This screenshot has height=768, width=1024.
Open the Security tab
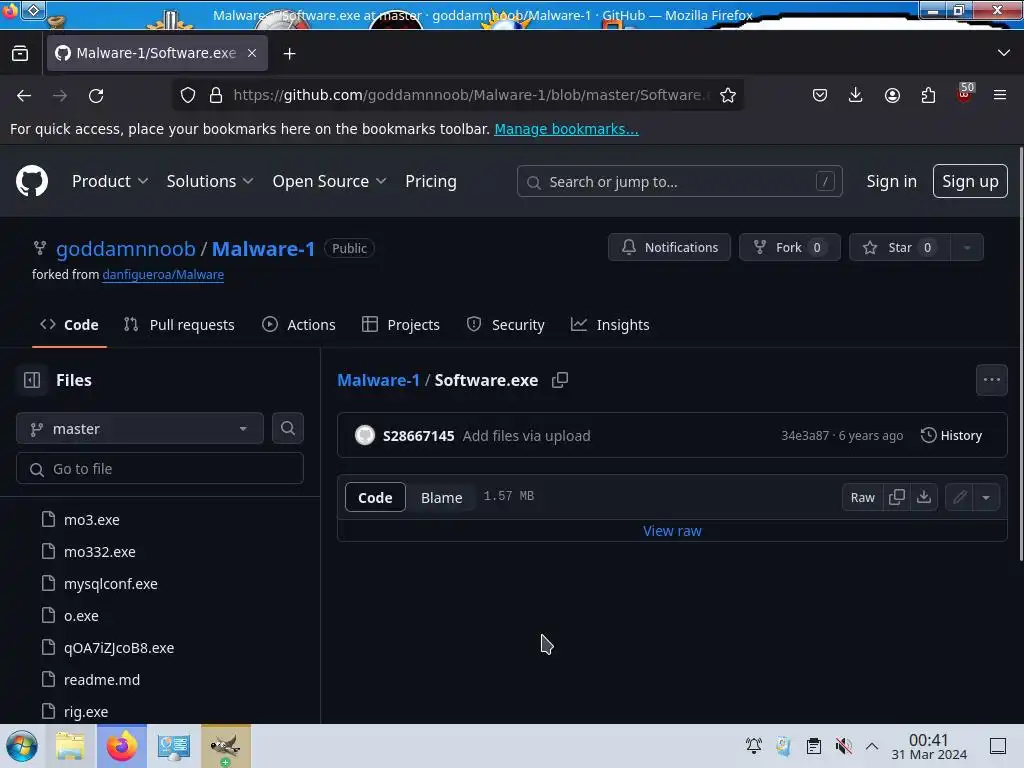point(505,325)
